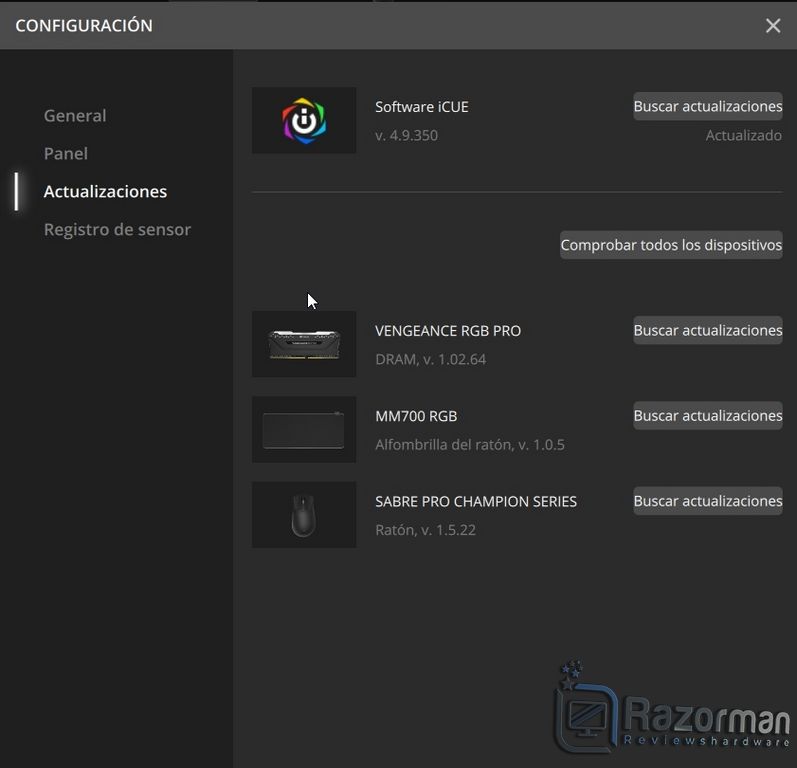Click the 'VENGEANCE RGB PRO' device name
The height and width of the screenshot is (768, 797).
coord(448,331)
